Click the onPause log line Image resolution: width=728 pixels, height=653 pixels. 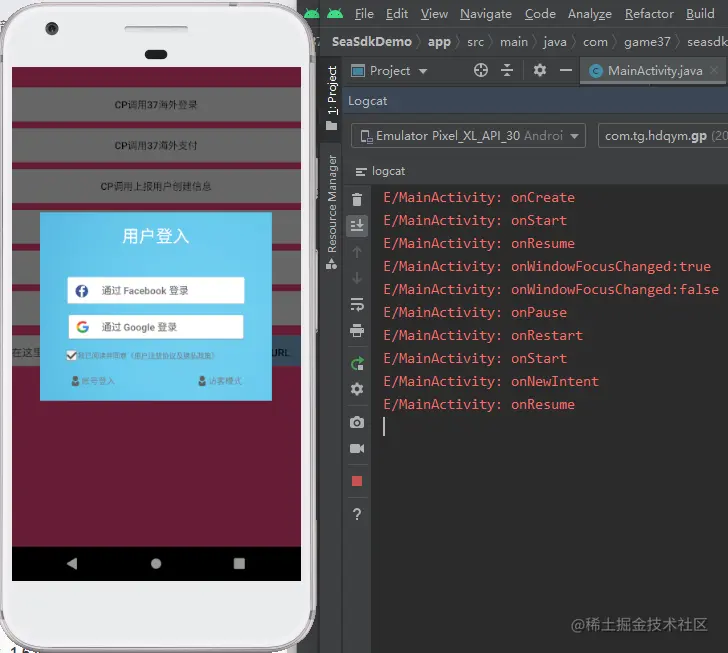click(x=474, y=313)
